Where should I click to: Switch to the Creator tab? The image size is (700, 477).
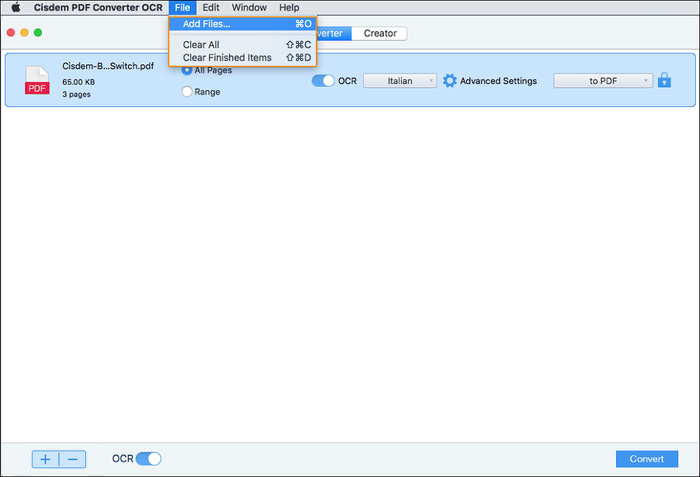coord(379,33)
